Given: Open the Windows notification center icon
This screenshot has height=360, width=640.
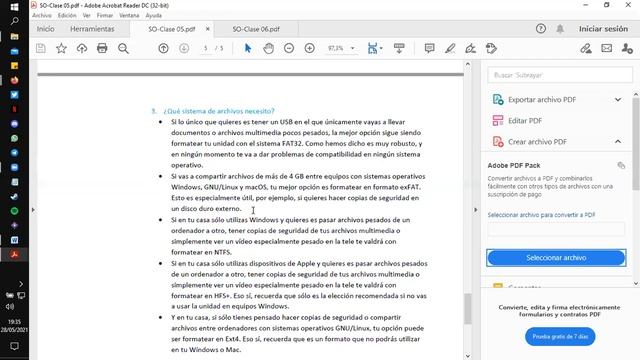Looking at the screenshot, I should point(14,347).
